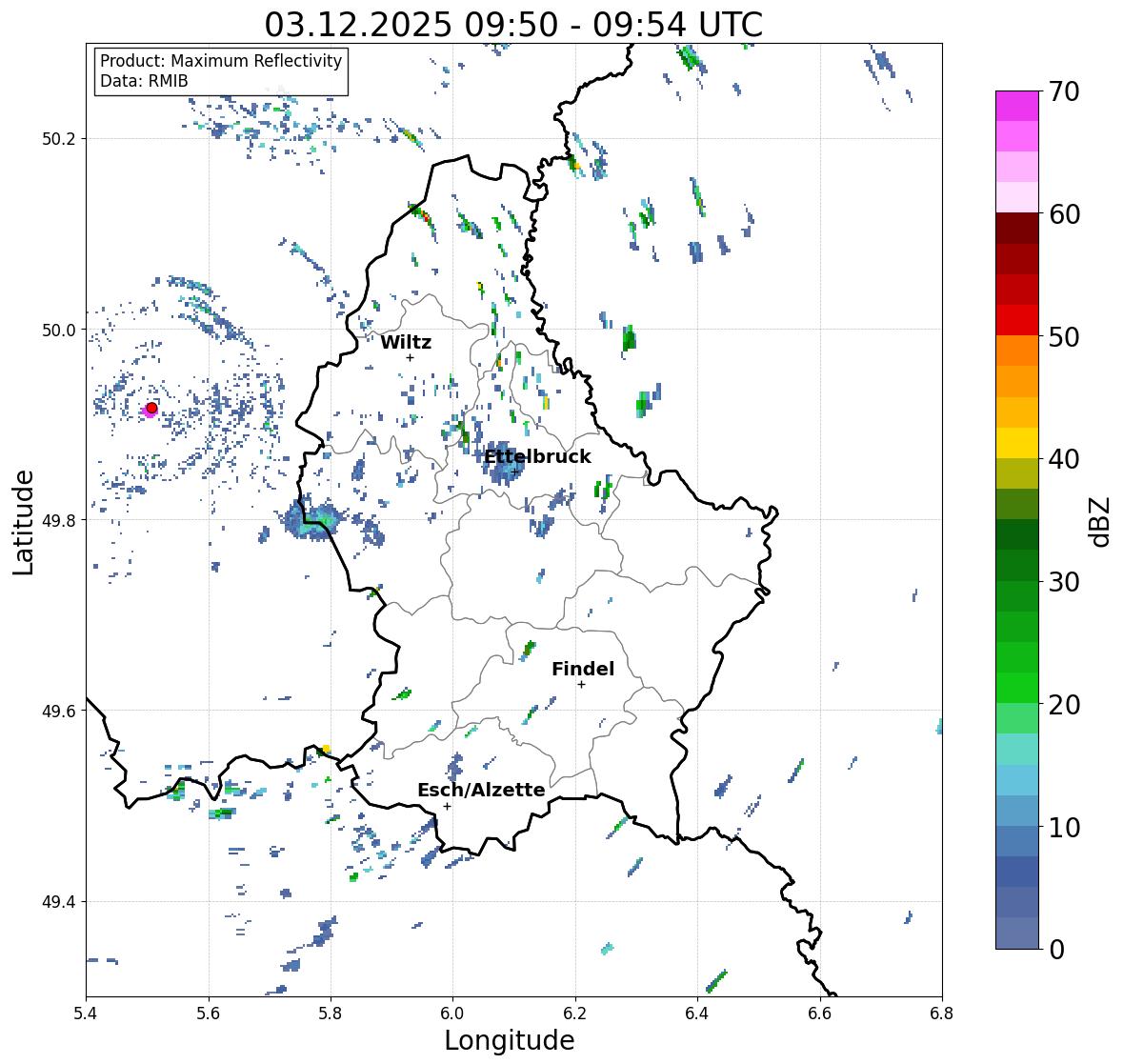Screen dimensions: 1123x1064
Task: Click the Latitude axis label
Action: tap(24, 523)
